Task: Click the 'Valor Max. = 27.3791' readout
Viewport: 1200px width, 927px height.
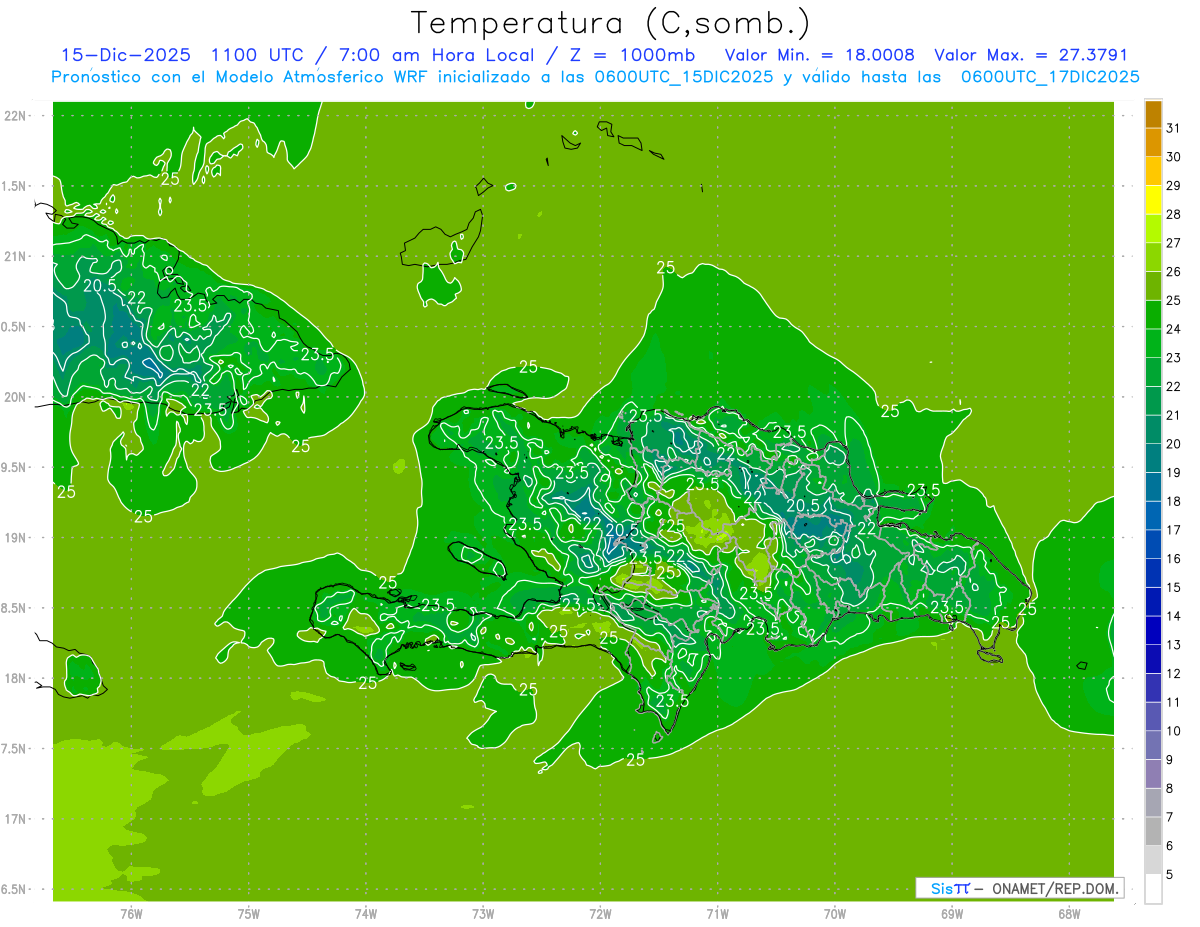Action: [x=1030, y=55]
